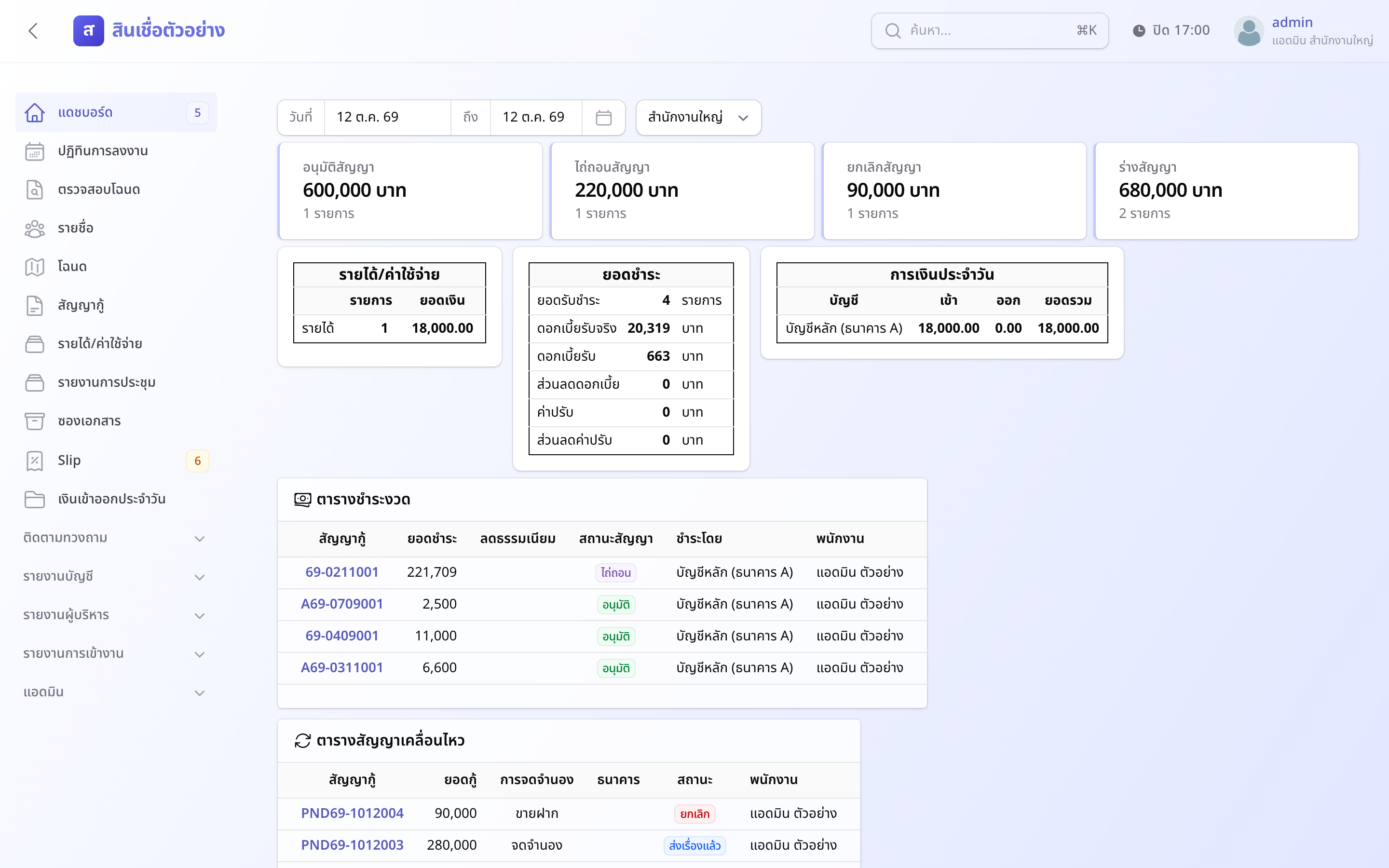Click the ยกเลิก status badge
The image size is (1389, 868).
694,814
